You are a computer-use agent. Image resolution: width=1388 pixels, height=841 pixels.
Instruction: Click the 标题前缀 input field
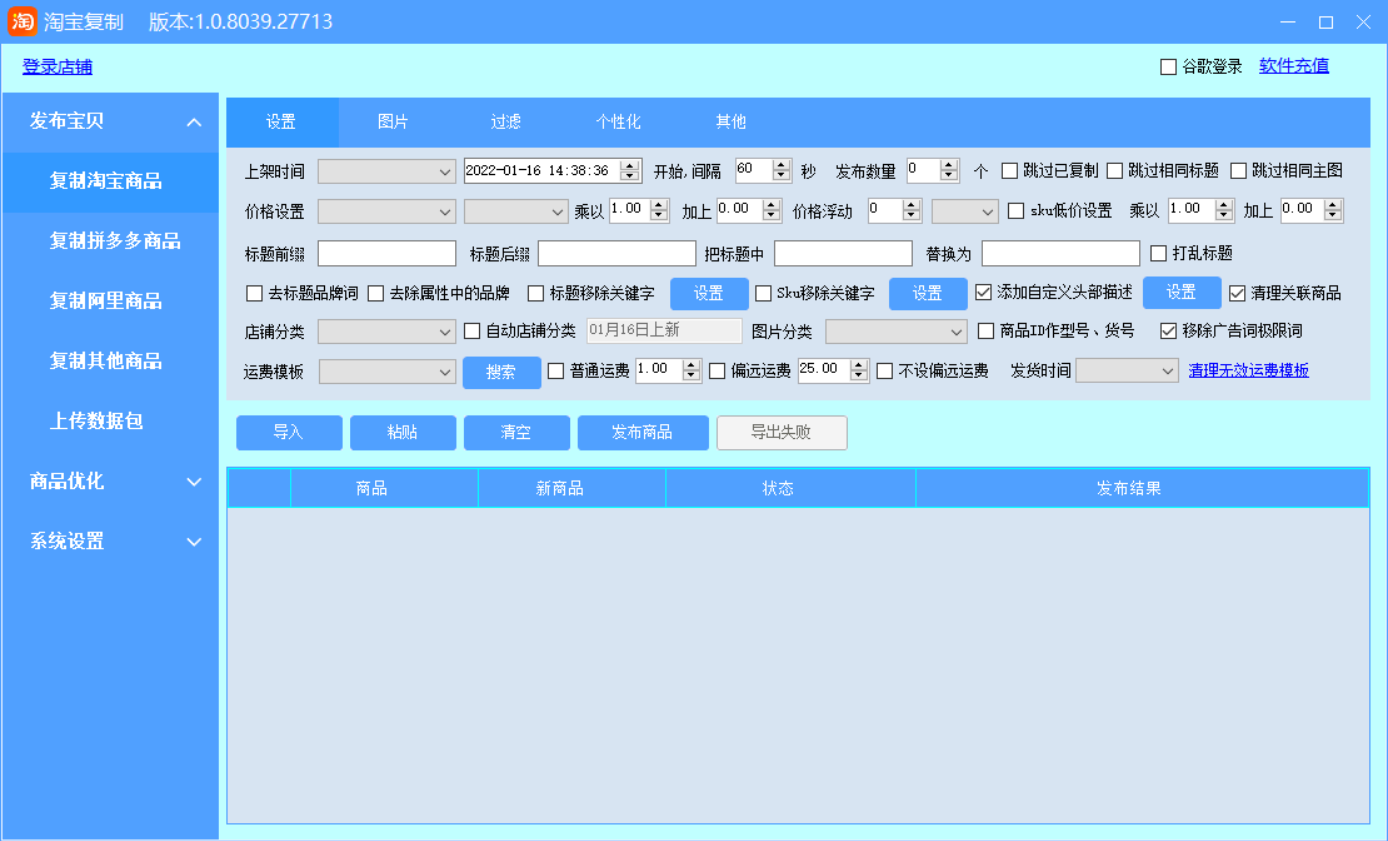pyautogui.click(x=386, y=254)
